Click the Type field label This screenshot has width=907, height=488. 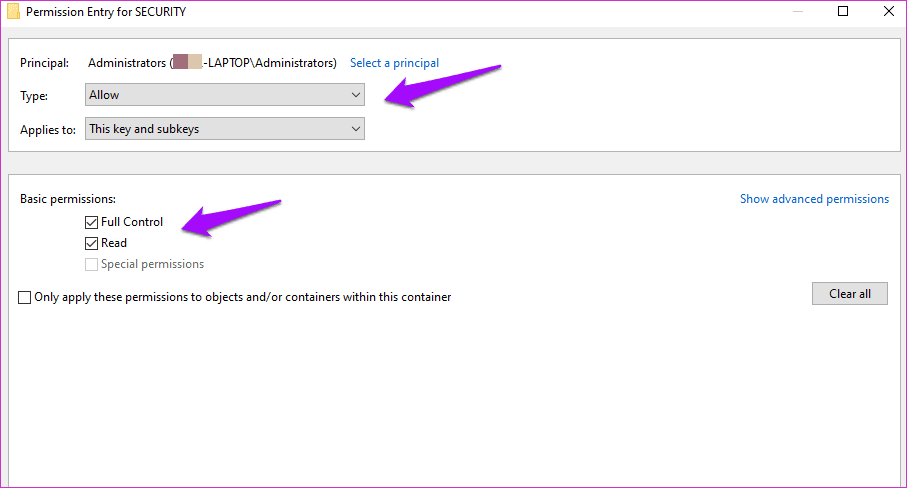point(34,96)
